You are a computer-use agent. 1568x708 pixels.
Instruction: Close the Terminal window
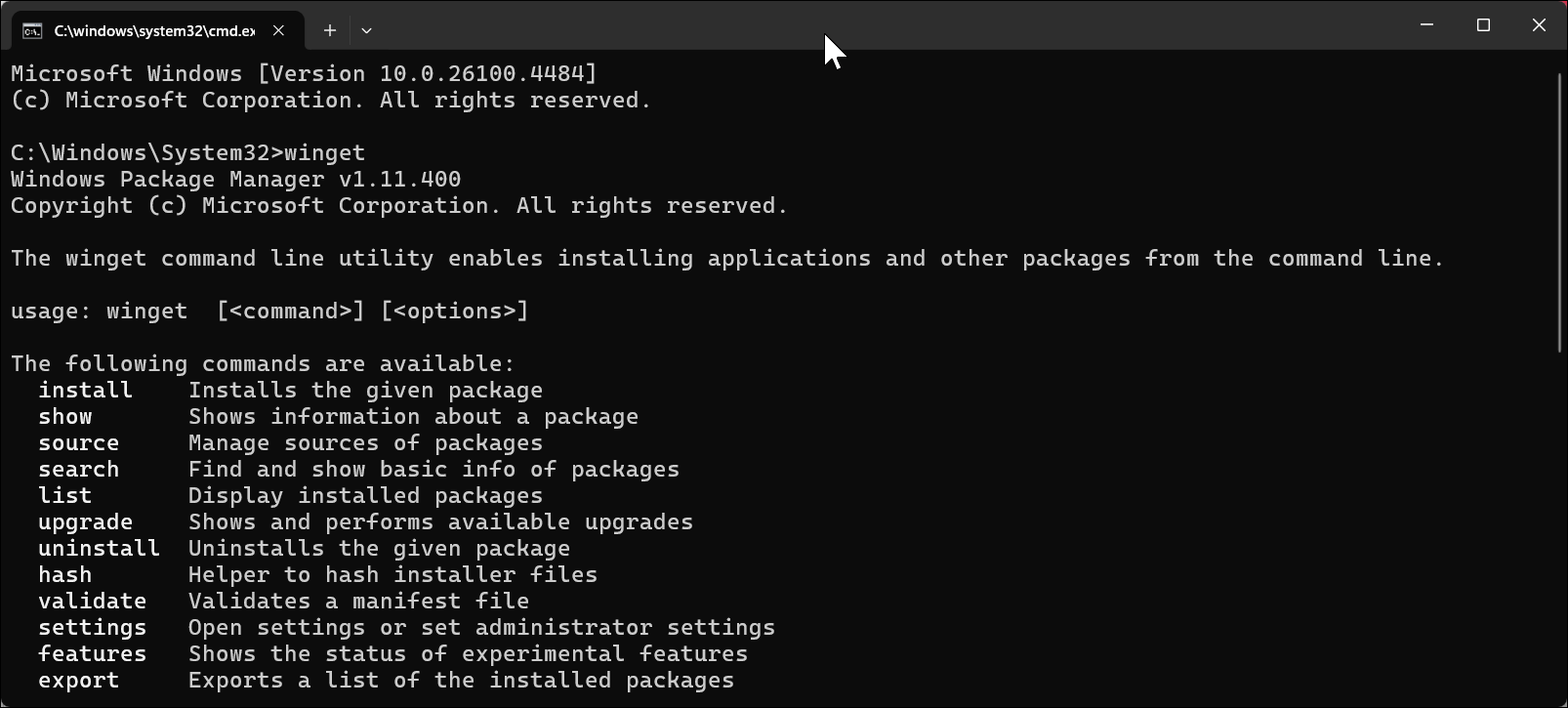point(1540,24)
